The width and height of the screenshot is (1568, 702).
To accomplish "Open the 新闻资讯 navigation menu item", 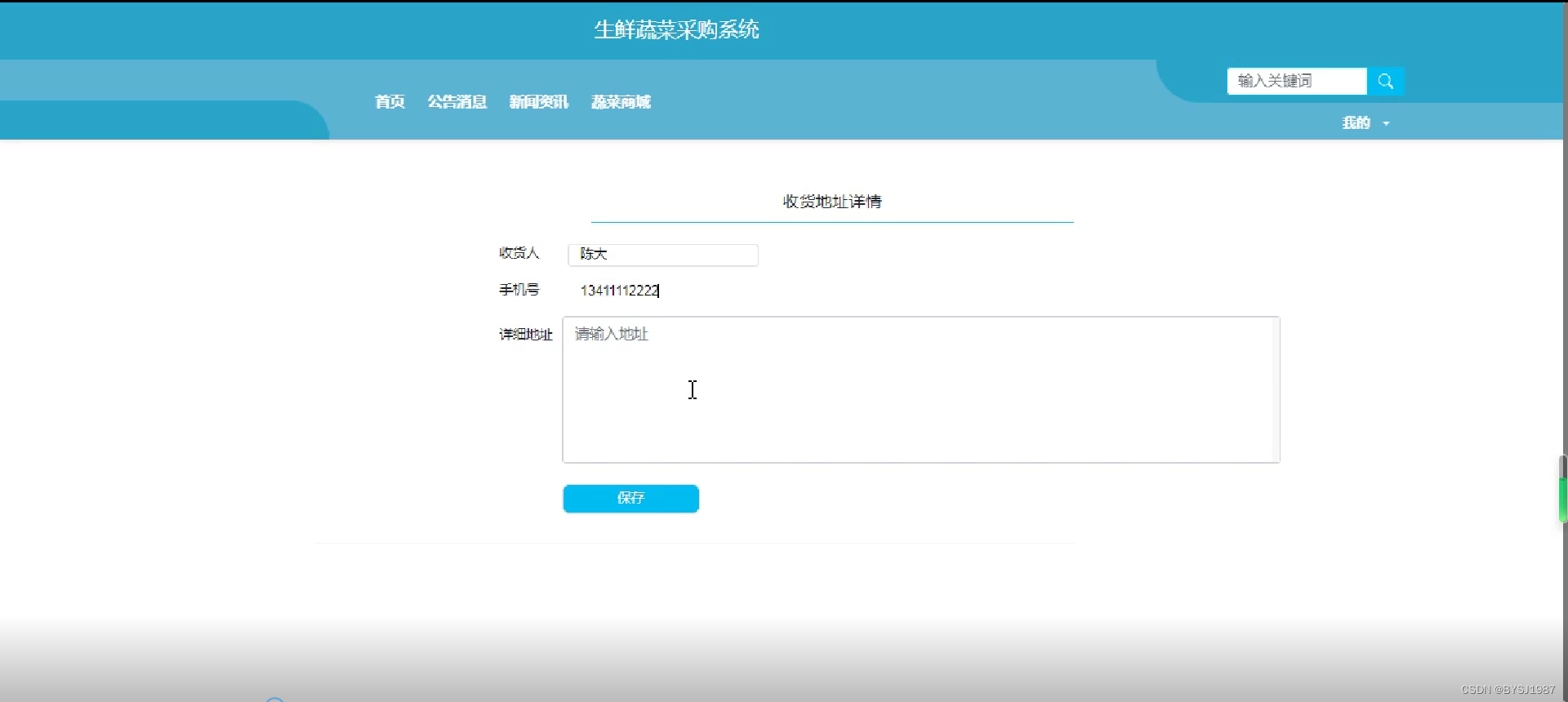I will pos(539,102).
